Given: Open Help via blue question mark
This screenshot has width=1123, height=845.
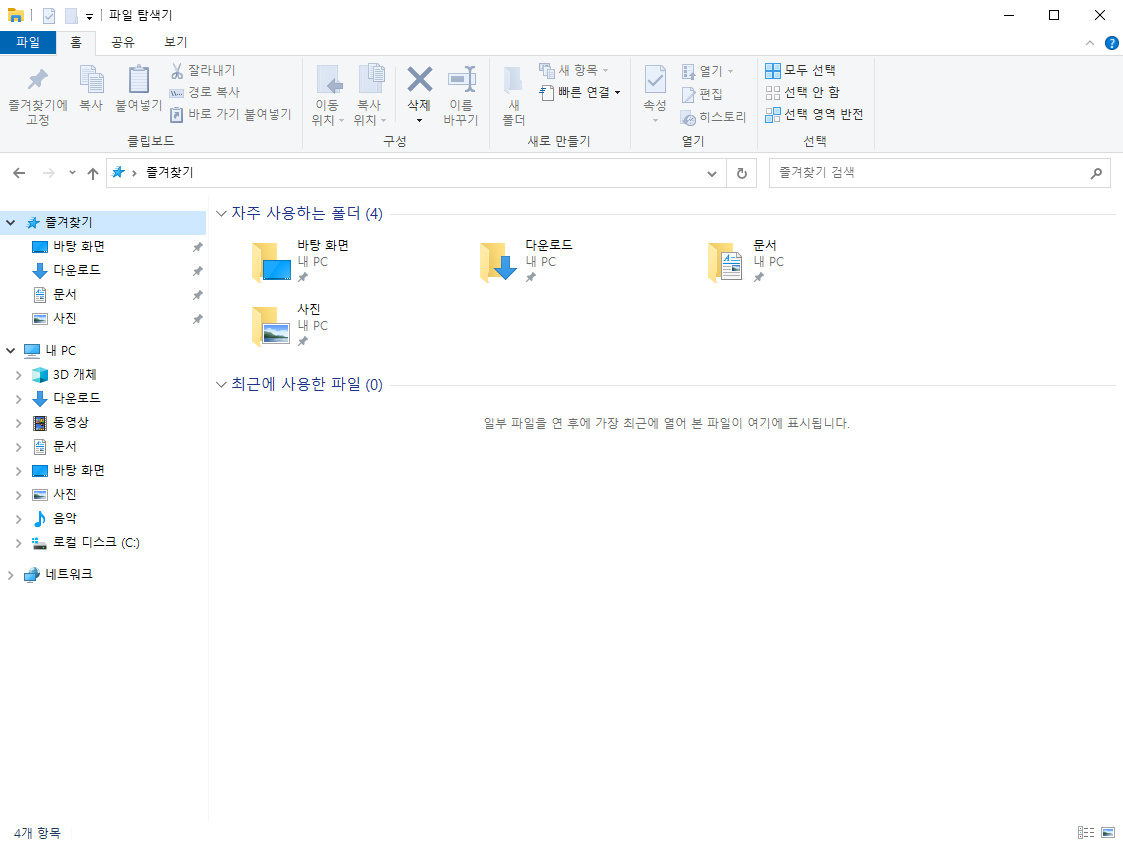Looking at the screenshot, I should (1112, 43).
